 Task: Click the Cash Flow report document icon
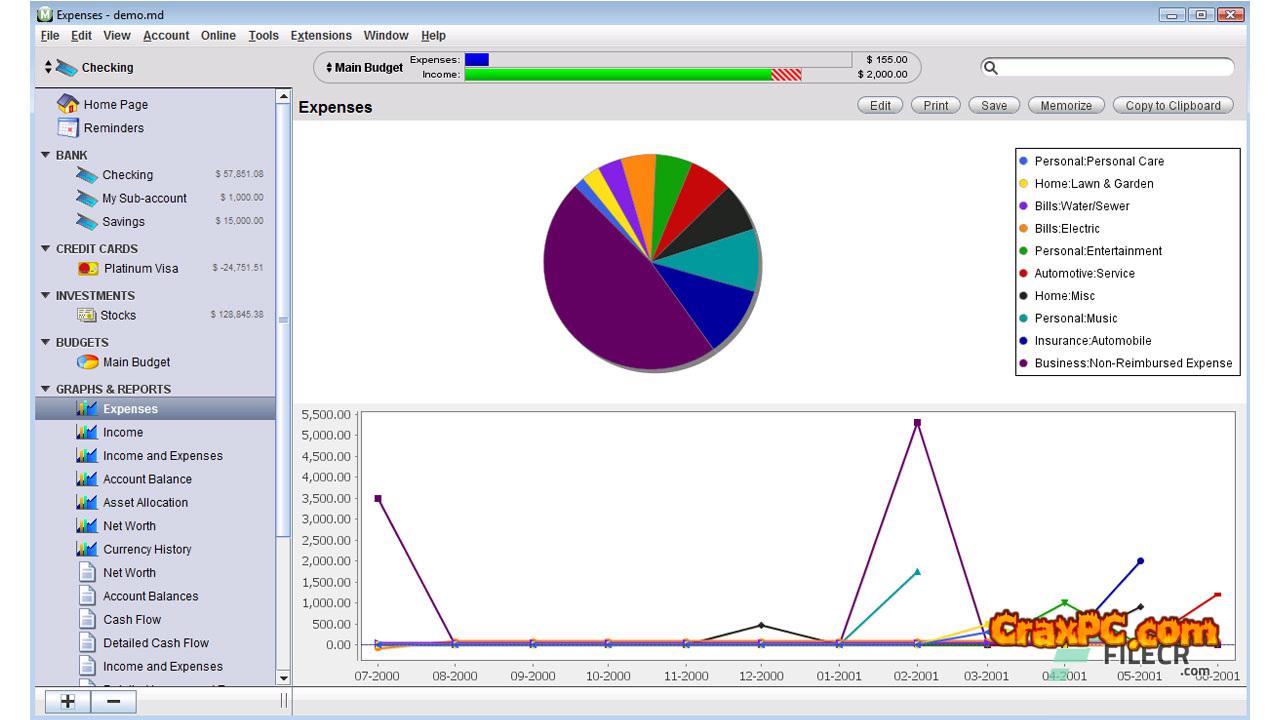87,619
